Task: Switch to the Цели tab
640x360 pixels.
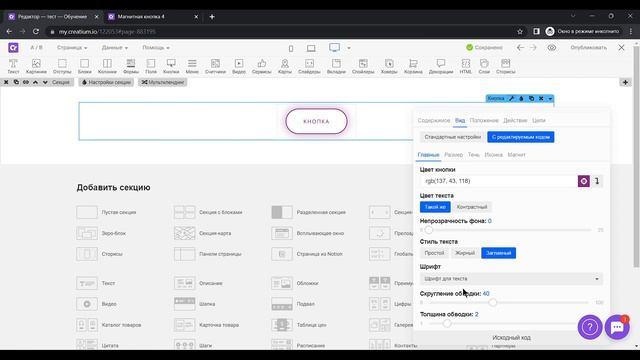Action: click(539, 120)
